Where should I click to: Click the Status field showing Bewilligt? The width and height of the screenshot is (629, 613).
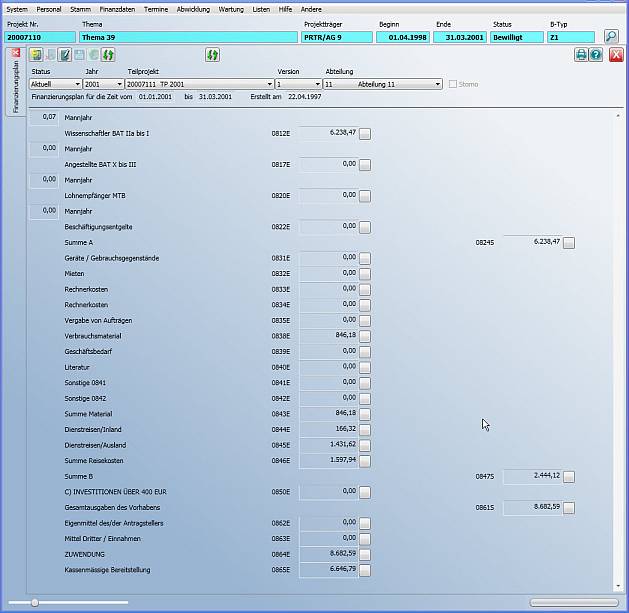[517, 37]
